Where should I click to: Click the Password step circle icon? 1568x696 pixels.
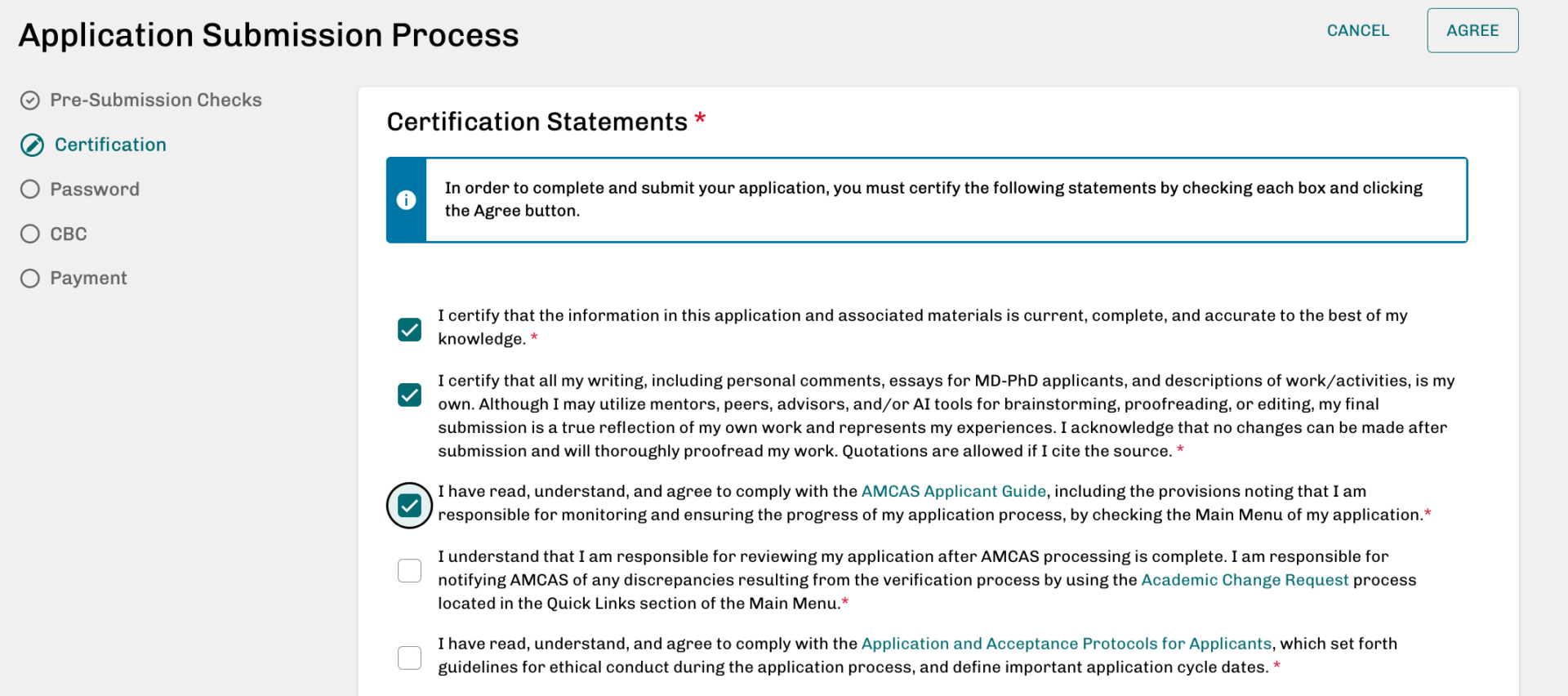pyautogui.click(x=30, y=189)
